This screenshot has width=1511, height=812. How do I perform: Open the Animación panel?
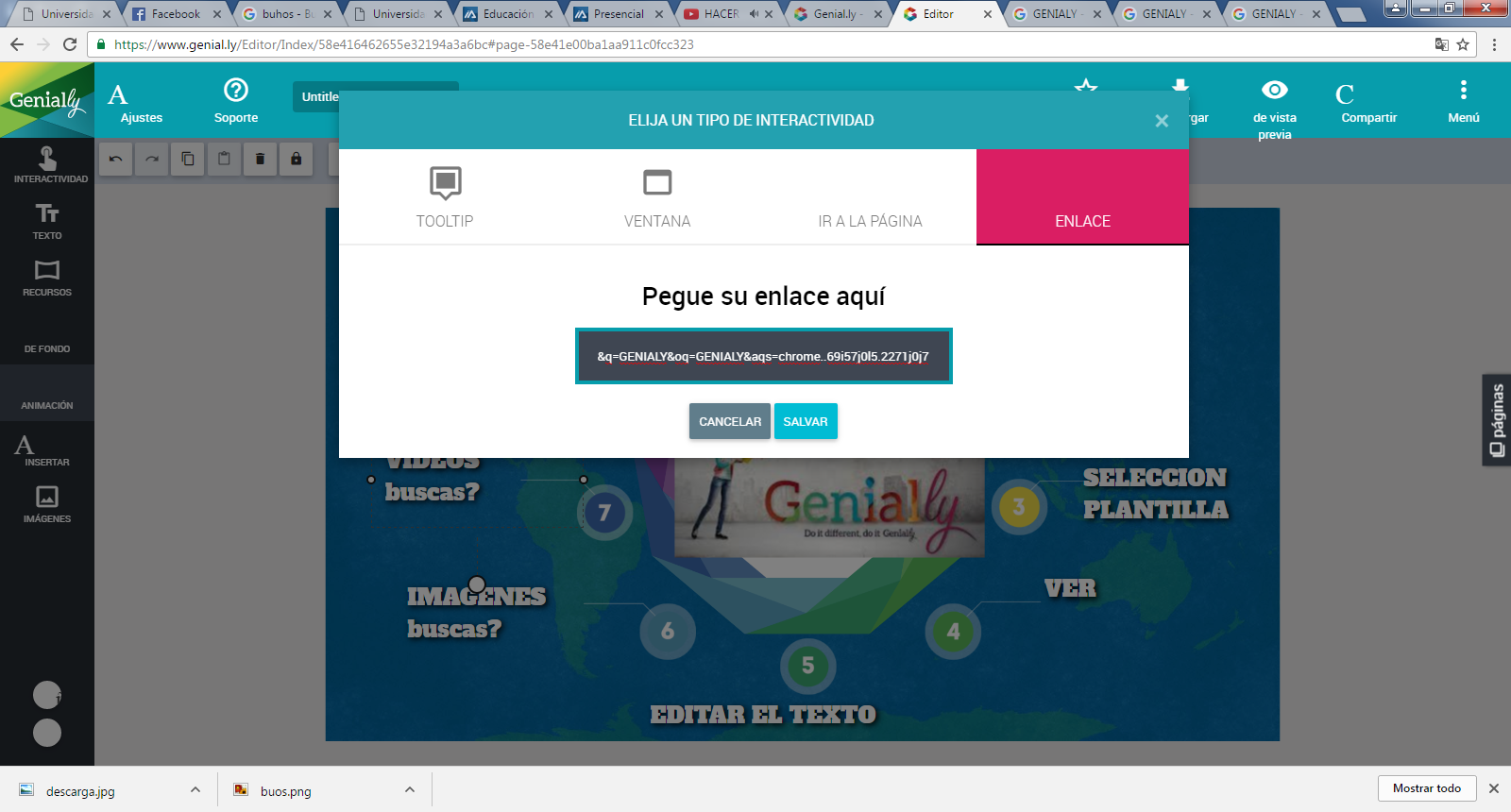(x=47, y=393)
